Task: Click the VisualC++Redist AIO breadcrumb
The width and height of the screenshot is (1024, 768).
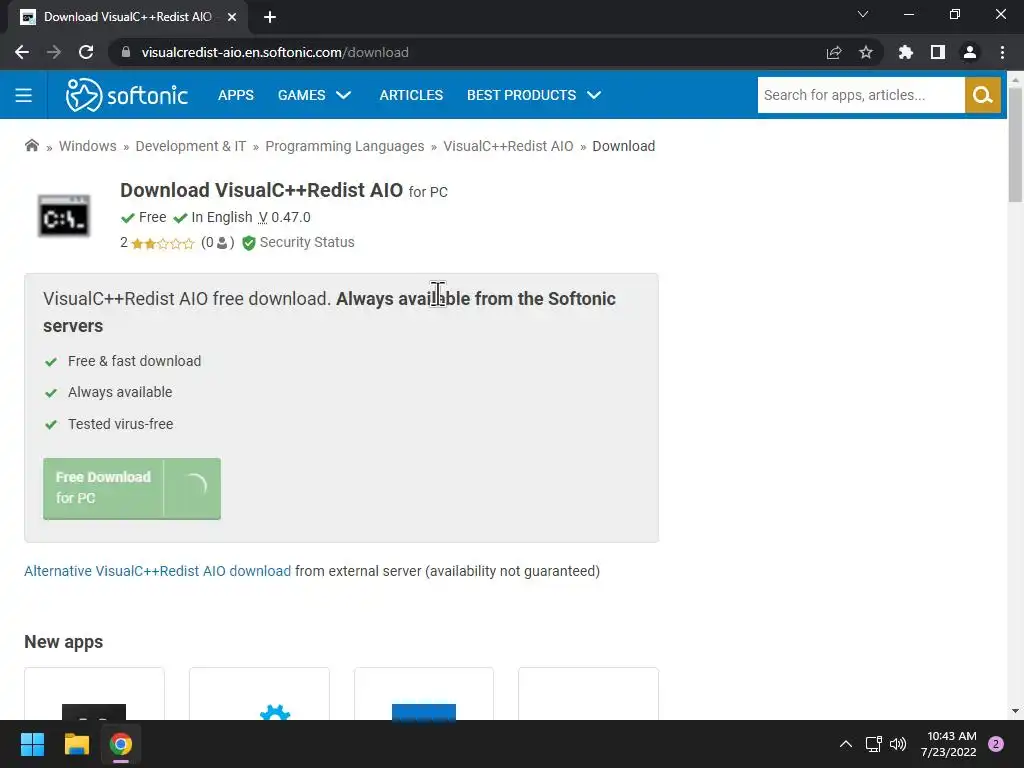Action: (508, 146)
